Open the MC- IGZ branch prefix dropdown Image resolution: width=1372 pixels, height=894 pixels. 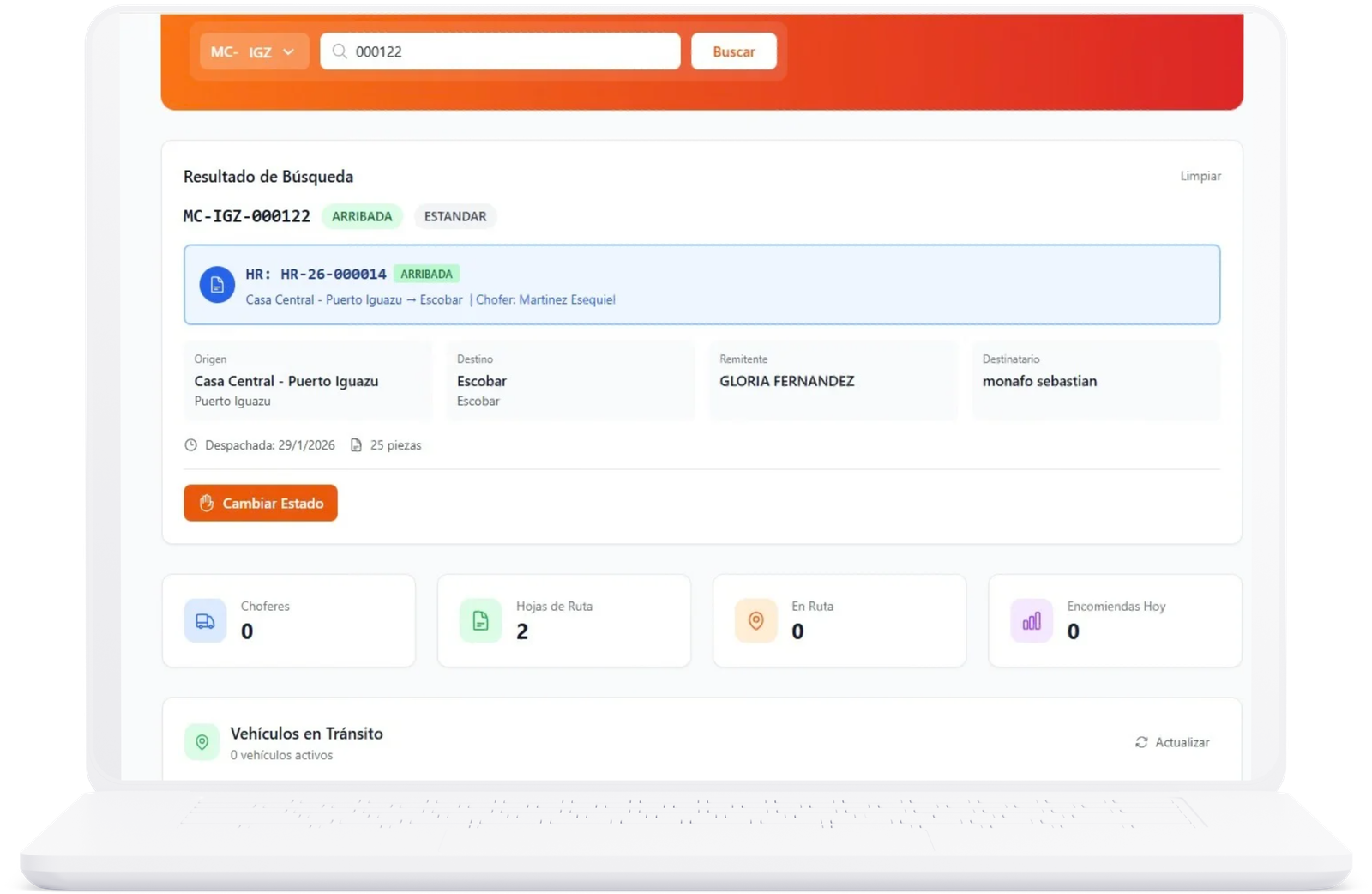(254, 51)
